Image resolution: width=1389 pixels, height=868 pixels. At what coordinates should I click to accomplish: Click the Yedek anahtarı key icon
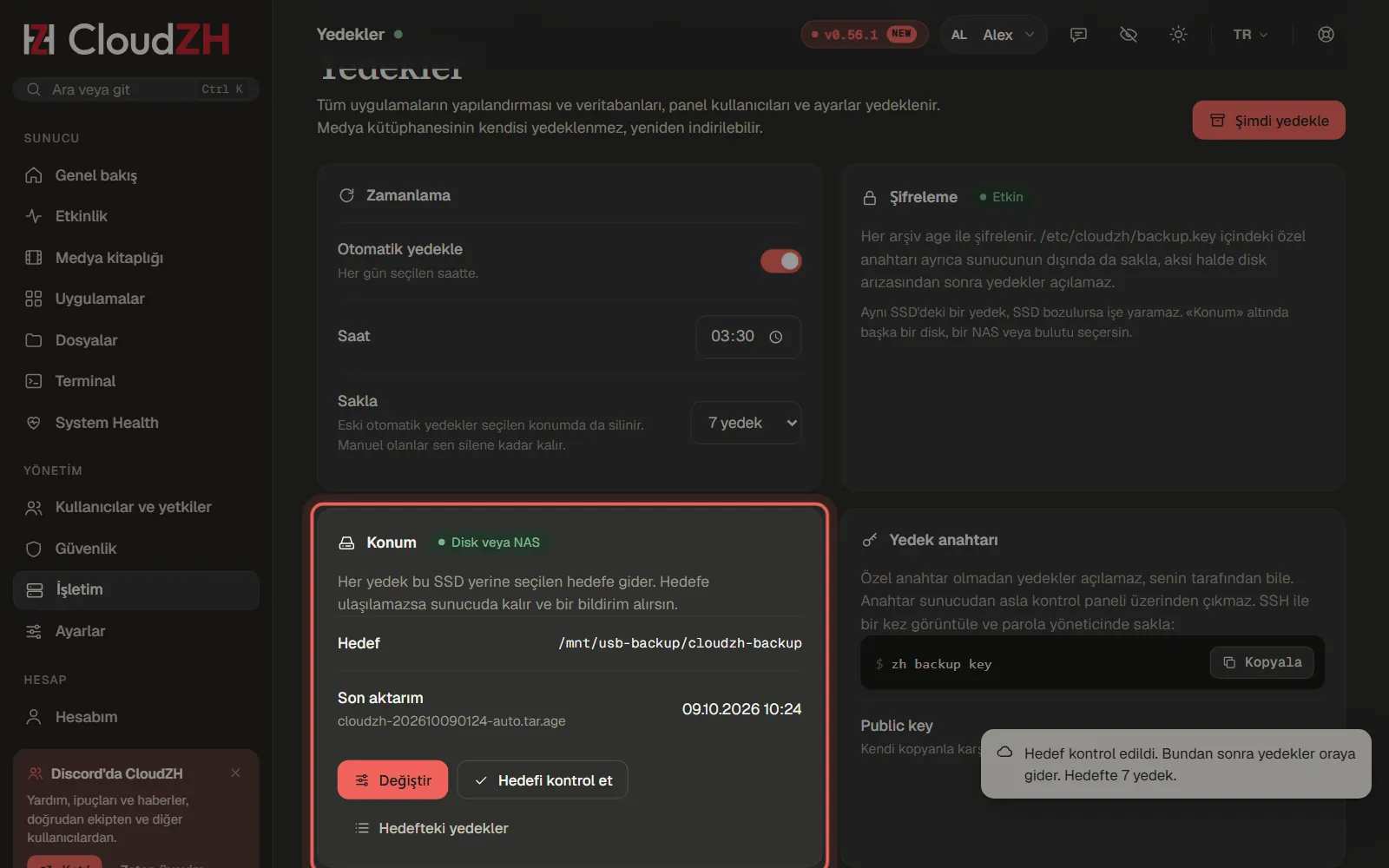click(869, 540)
